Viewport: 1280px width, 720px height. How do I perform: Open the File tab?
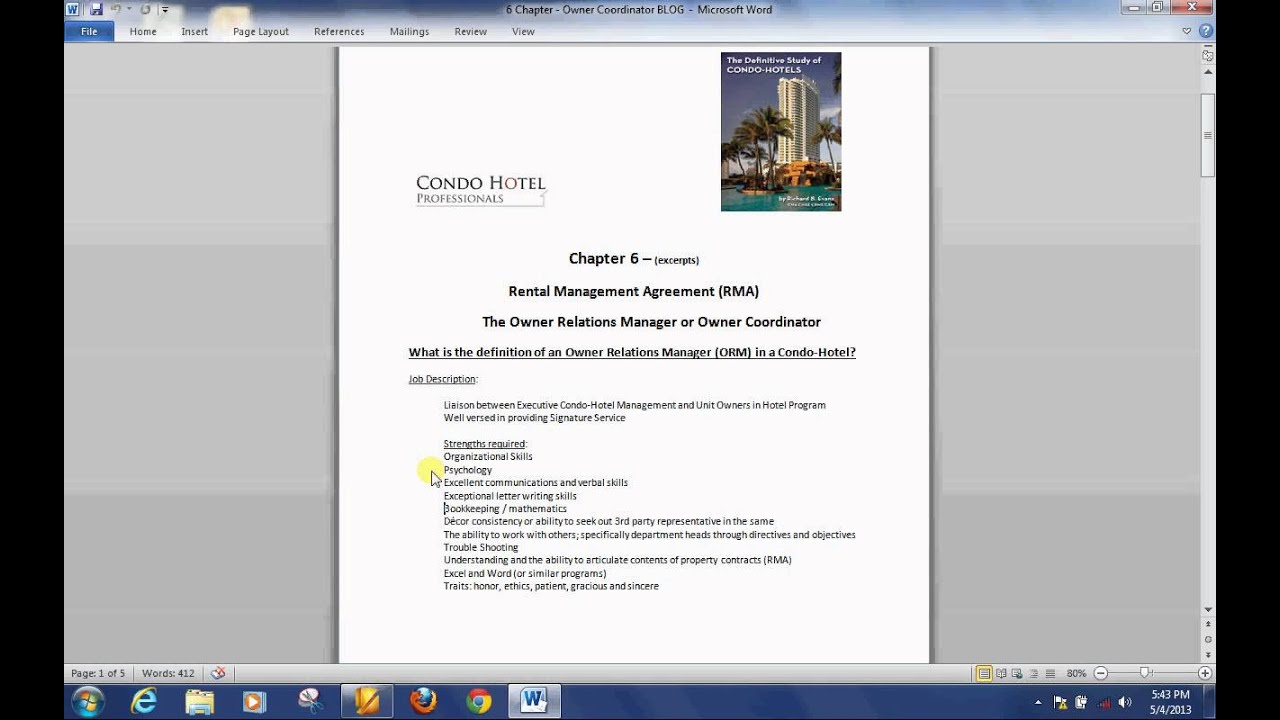[89, 31]
